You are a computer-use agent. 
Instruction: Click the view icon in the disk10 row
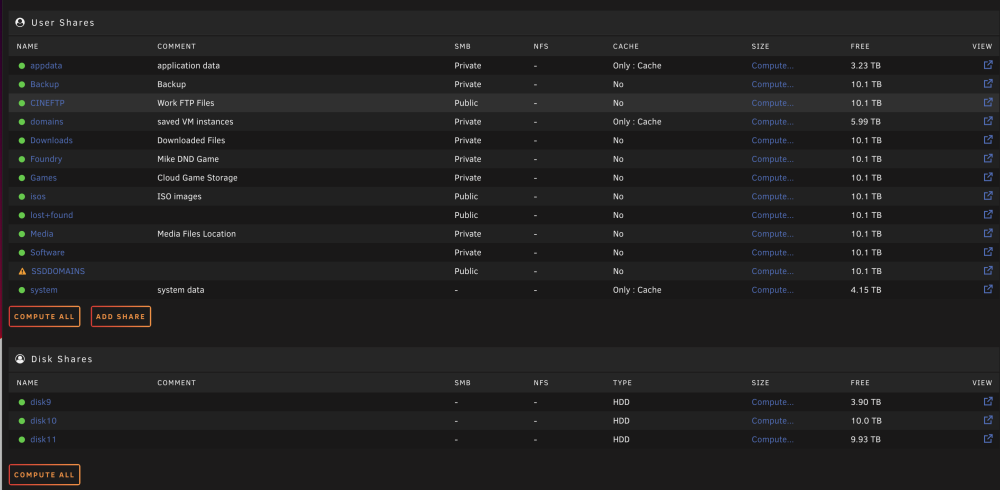point(988,420)
